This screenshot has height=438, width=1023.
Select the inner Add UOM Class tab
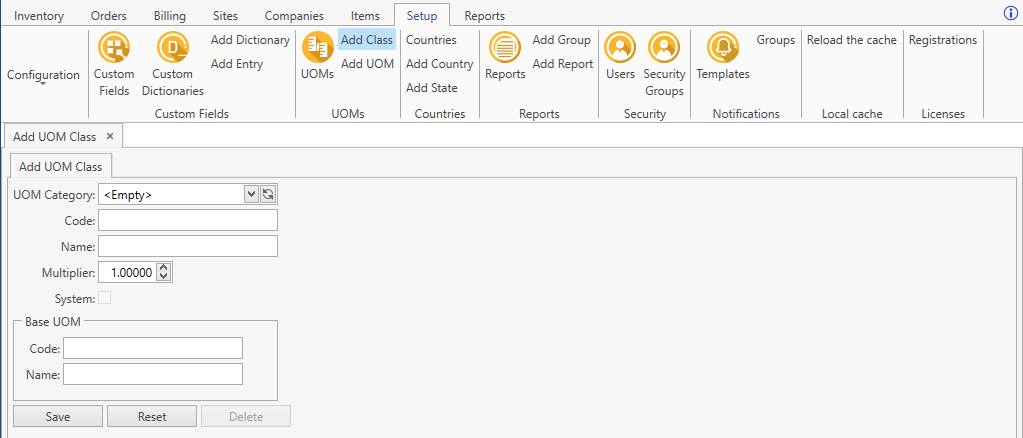pyautogui.click(x=61, y=166)
